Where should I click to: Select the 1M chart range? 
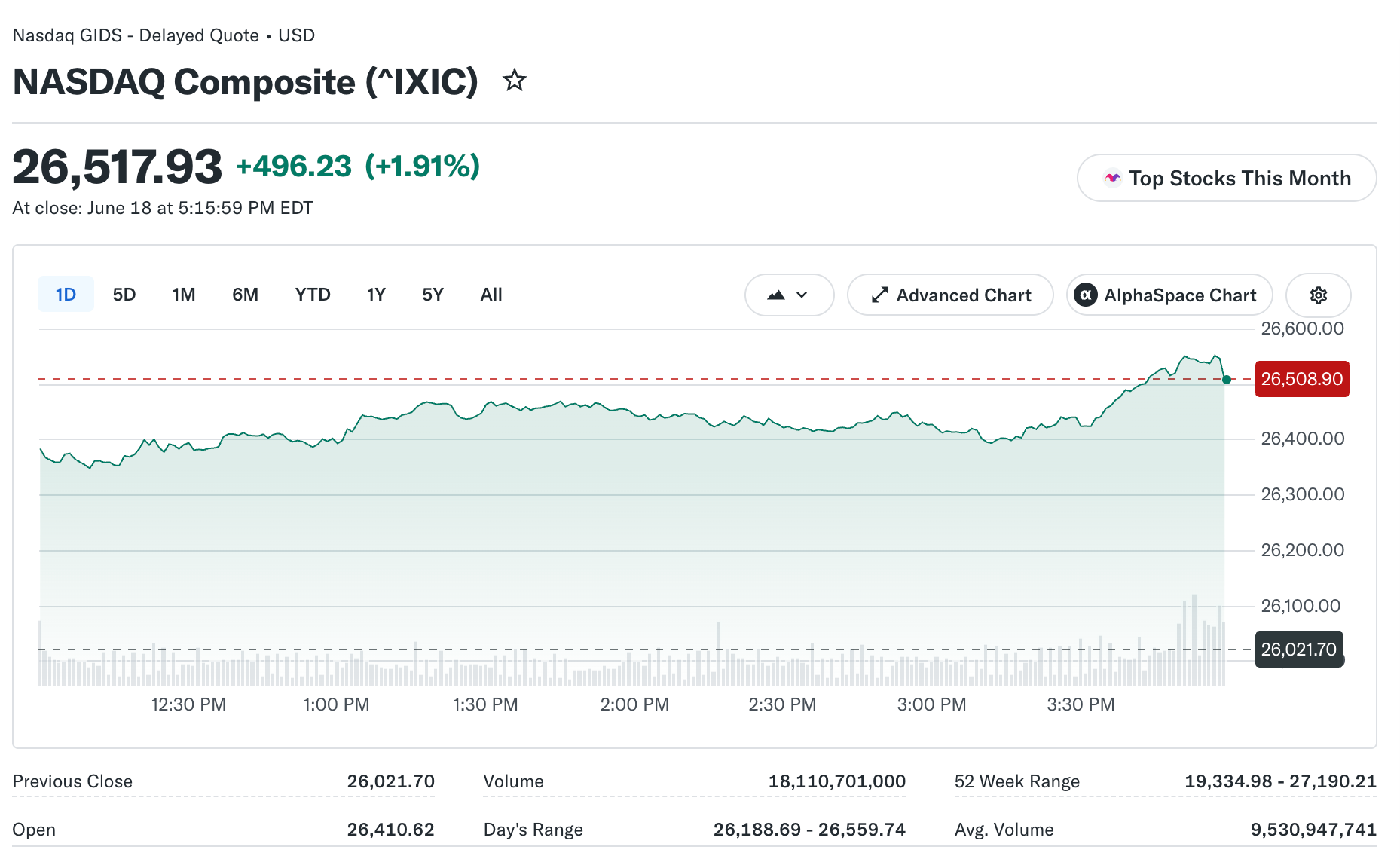[x=184, y=295]
